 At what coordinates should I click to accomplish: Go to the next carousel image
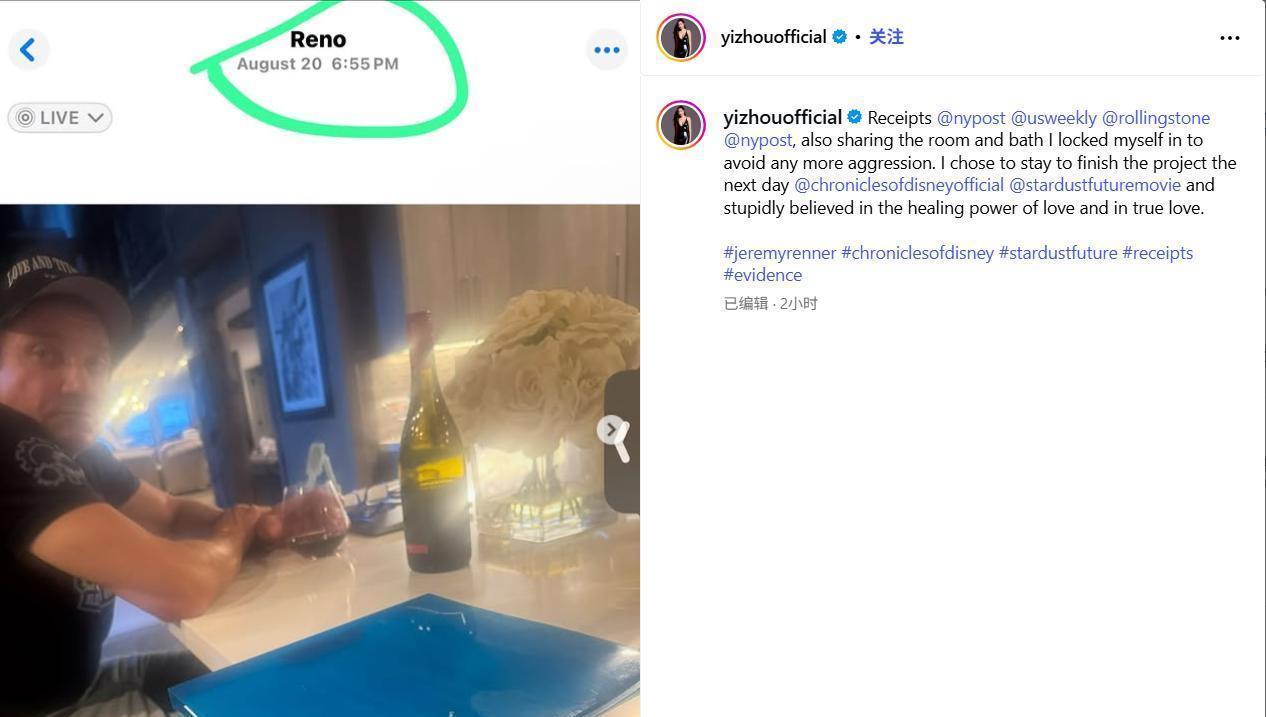610,429
